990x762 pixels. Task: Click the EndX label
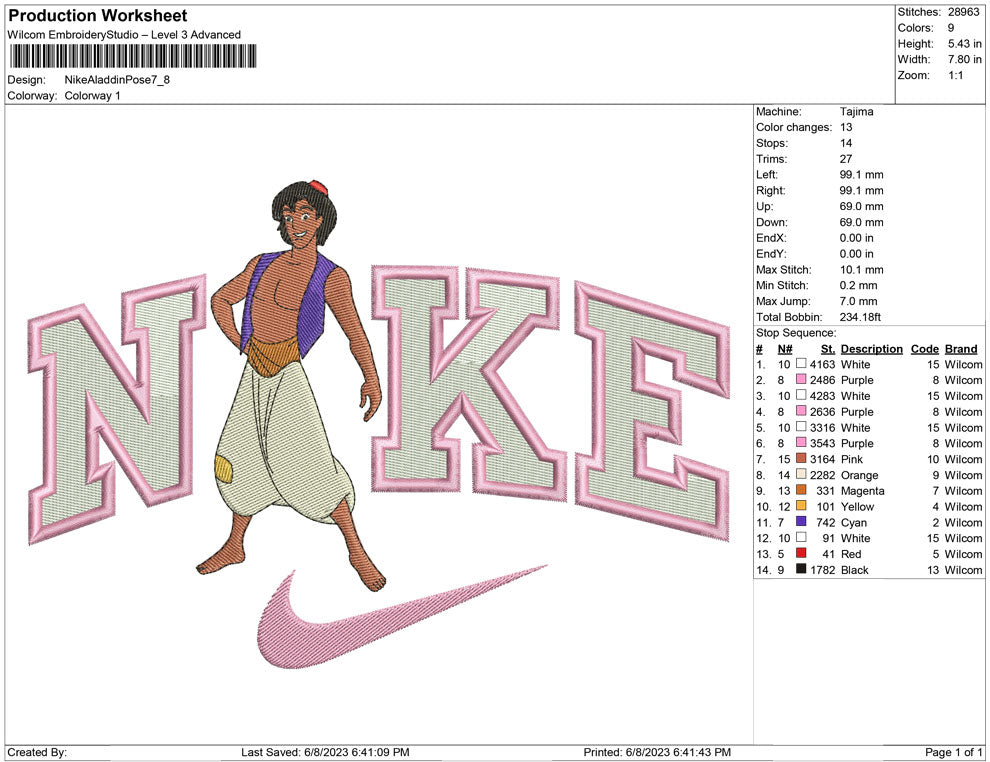[771, 238]
